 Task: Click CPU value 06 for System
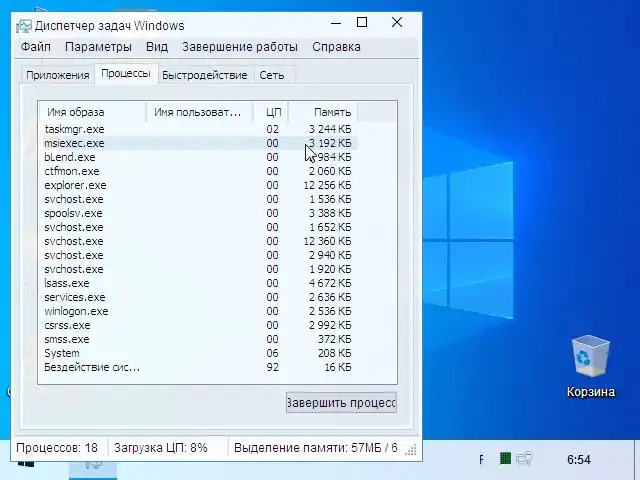coord(273,353)
